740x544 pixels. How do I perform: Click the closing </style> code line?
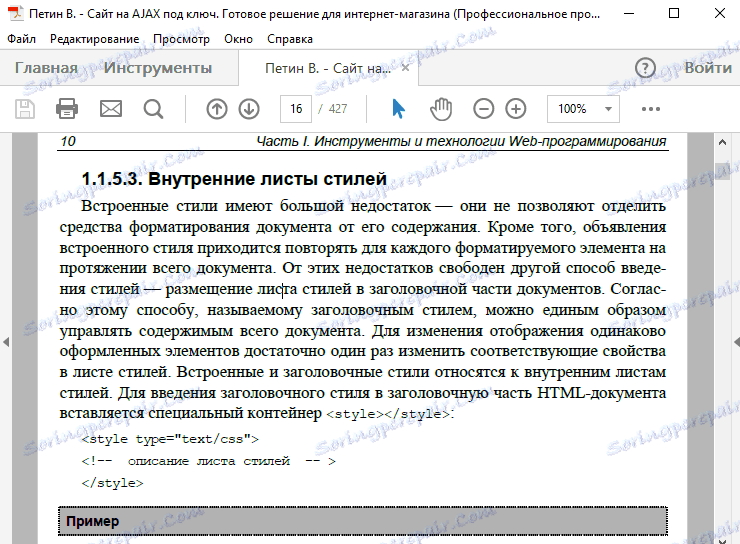click(x=112, y=483)
